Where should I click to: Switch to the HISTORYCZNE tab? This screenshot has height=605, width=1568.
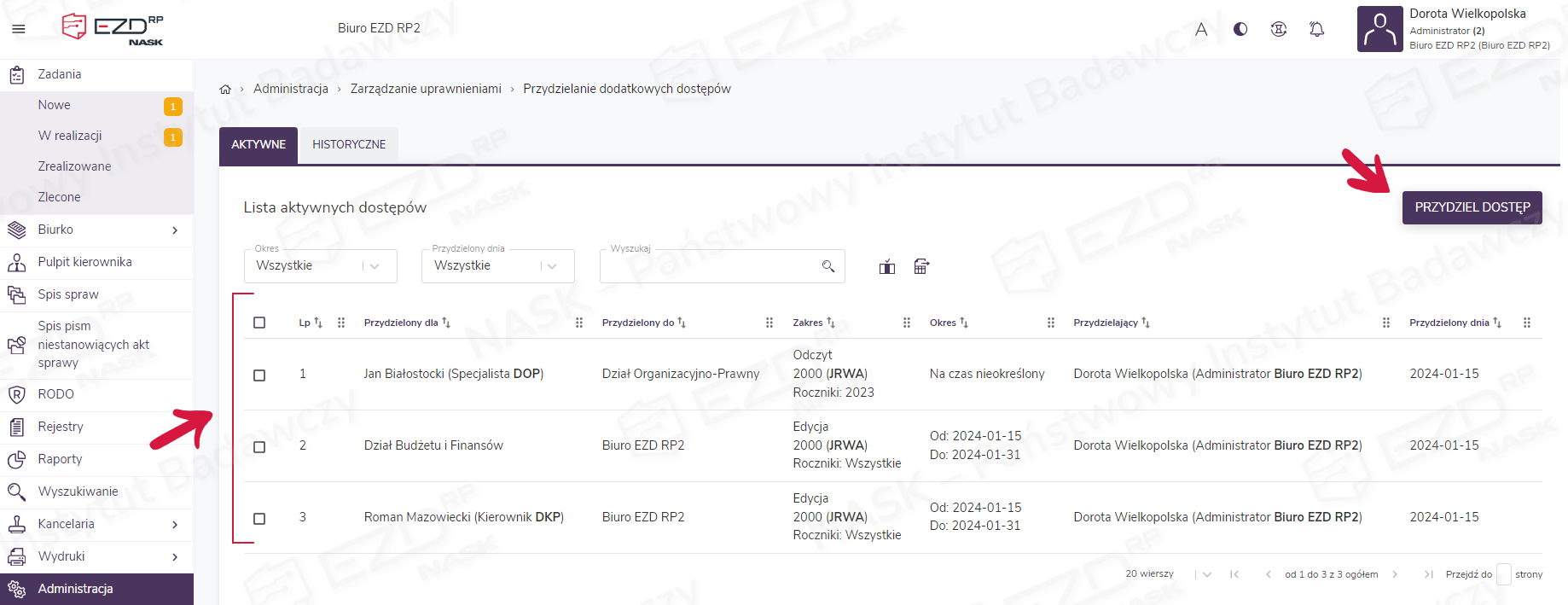349,144
